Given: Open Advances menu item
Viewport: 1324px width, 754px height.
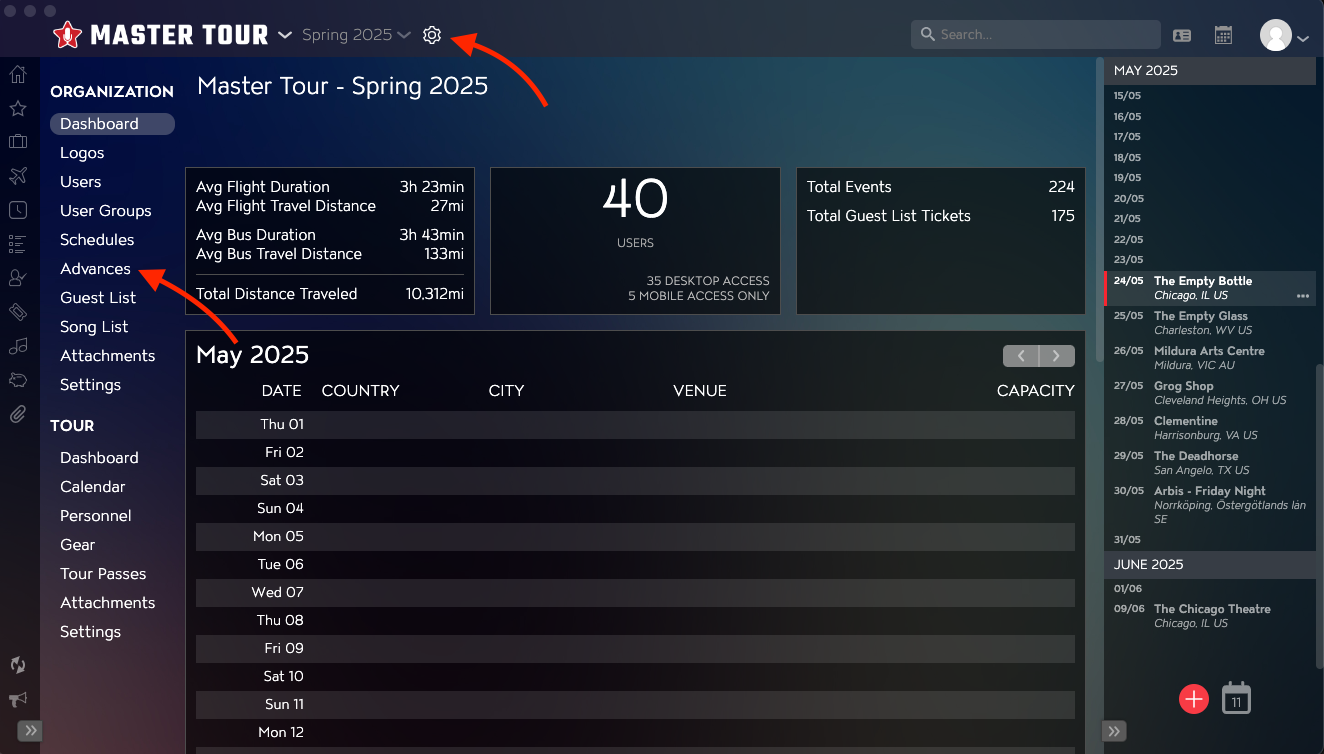Looking at the screenshot, I should [95, 269].
